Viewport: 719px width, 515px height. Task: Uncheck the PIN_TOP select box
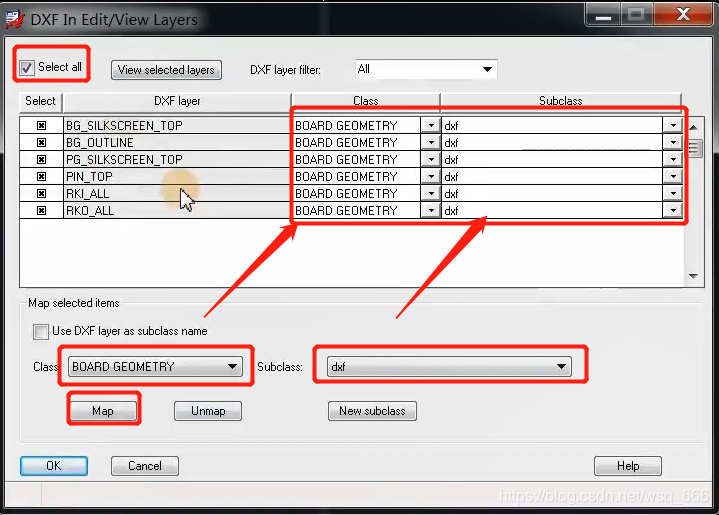pyautogui.click(x=41, y=176)
